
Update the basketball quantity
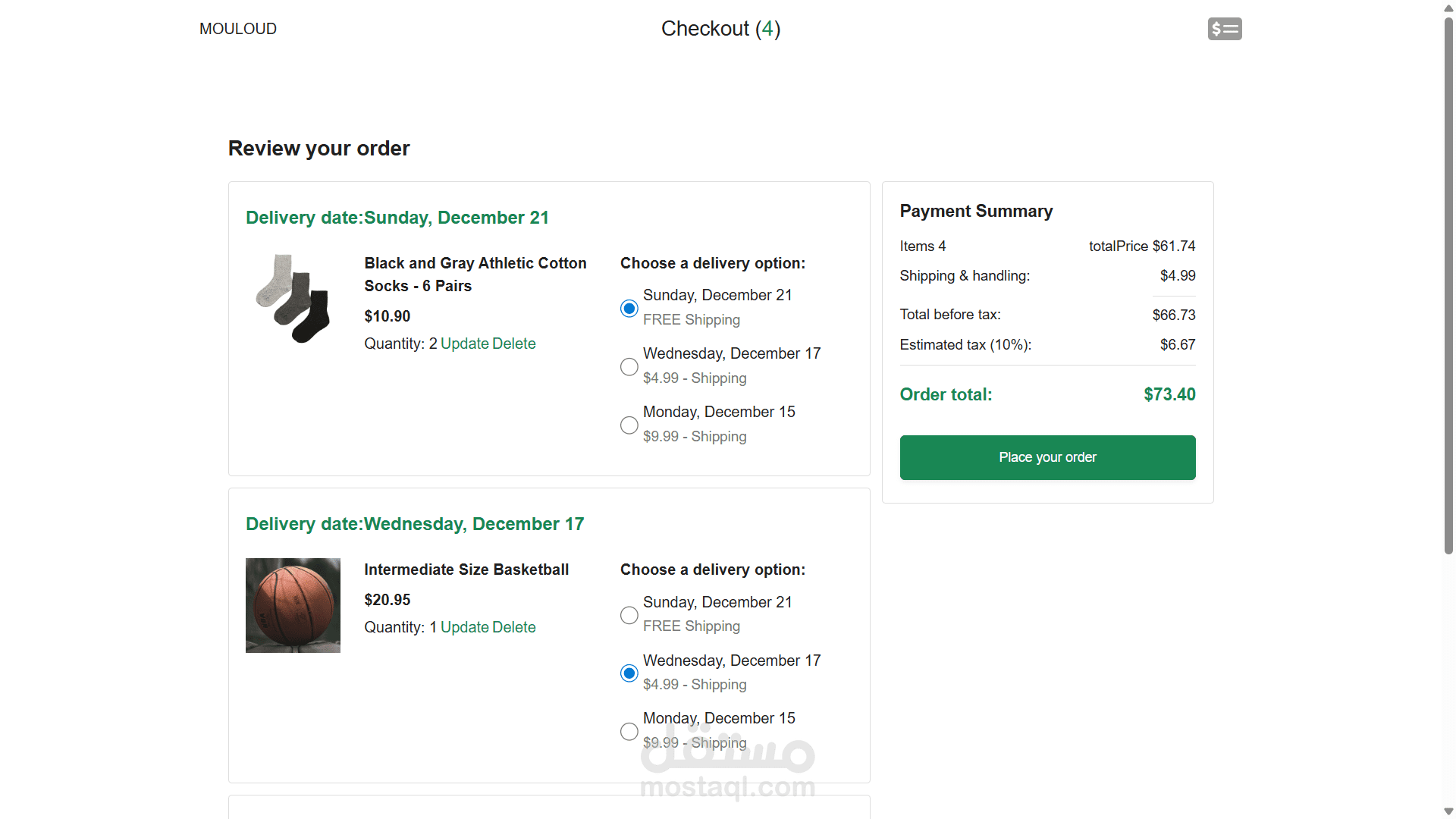(464, 627)
